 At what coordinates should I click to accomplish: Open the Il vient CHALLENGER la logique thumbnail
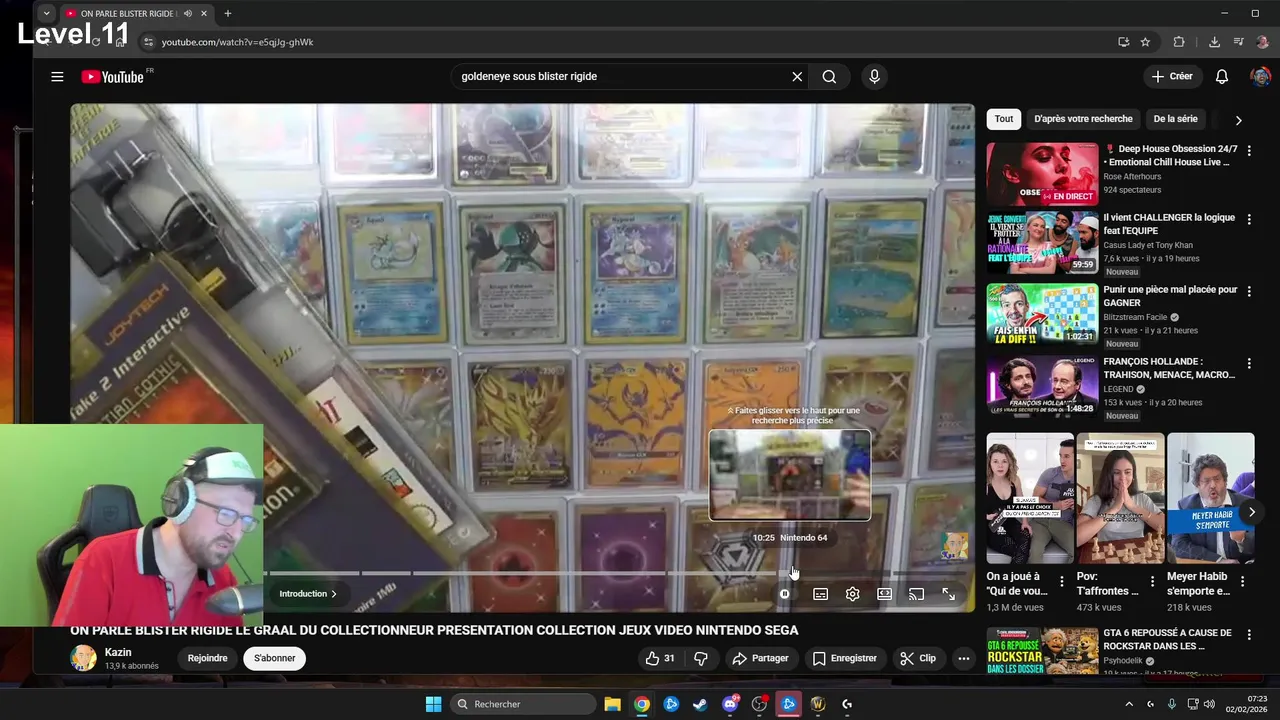coord(1042,243)
